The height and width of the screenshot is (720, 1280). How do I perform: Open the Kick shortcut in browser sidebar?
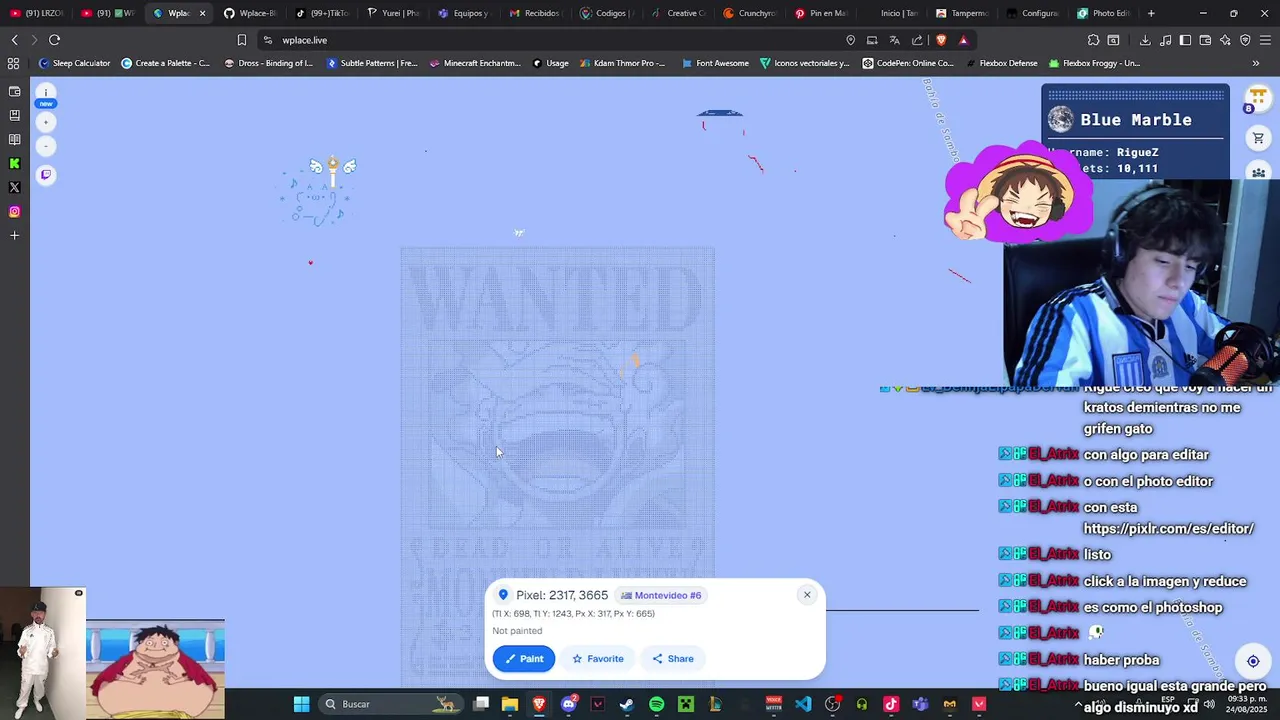(14, 163)
